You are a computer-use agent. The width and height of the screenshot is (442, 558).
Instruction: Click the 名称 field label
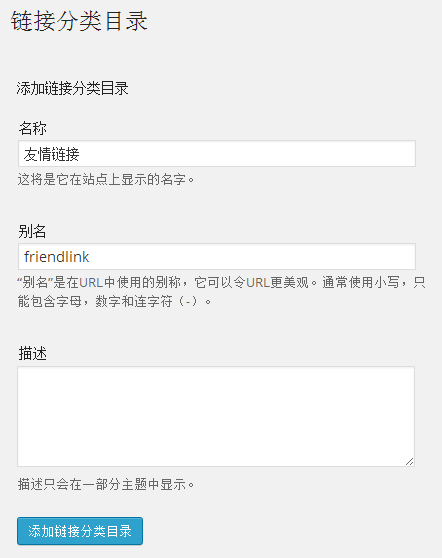(32, 128)
